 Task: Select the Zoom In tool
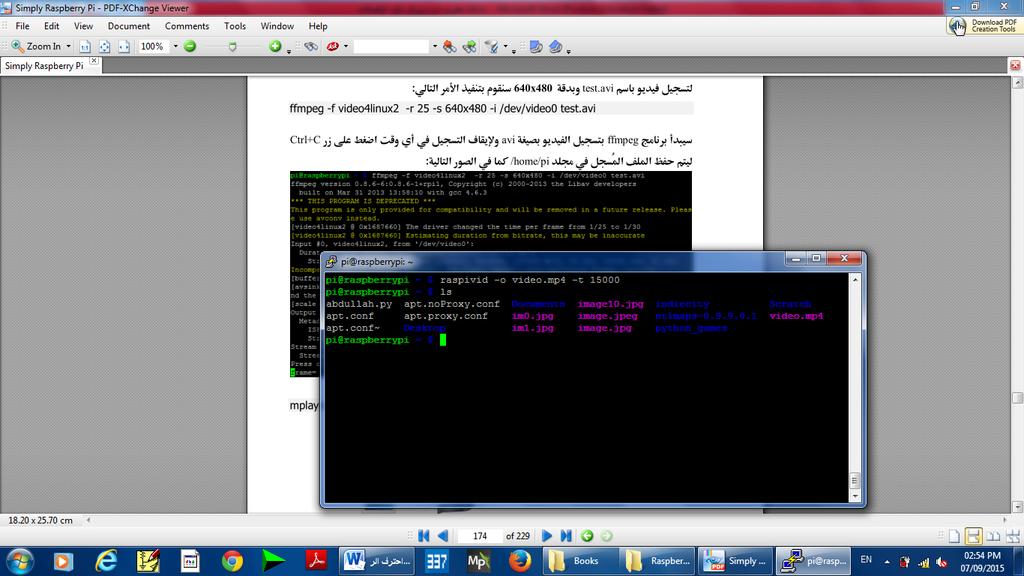[35, 46]
